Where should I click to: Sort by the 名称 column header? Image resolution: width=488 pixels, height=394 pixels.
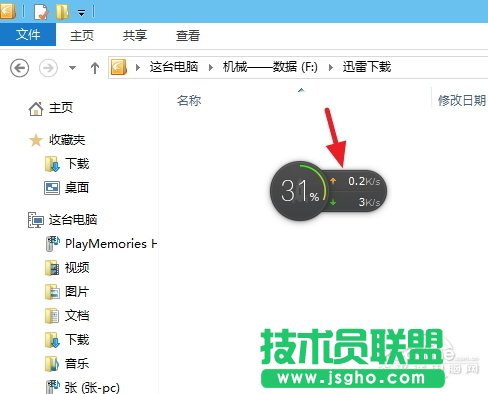189,100
